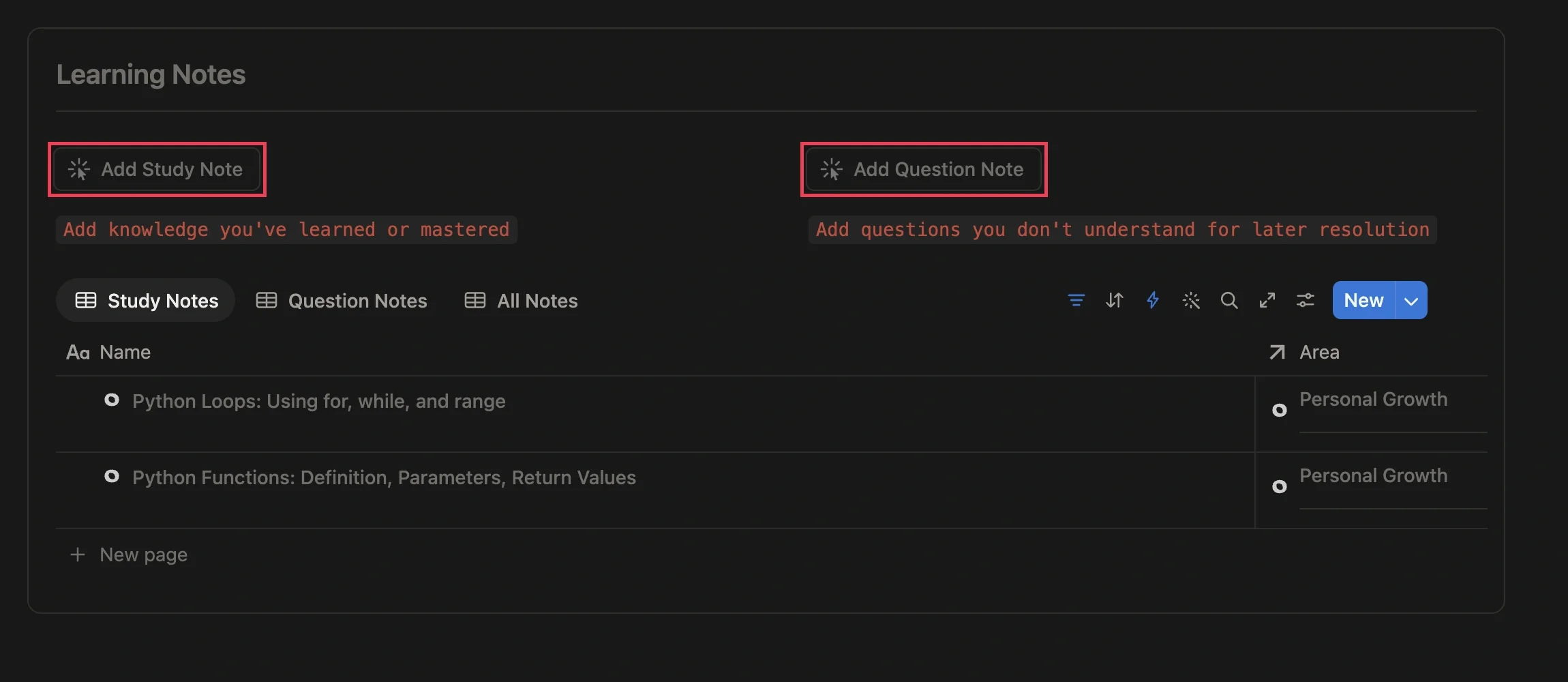Open the sort options icon
The width and height of the screenshot is (1568, 682).
pos(1115,300)
